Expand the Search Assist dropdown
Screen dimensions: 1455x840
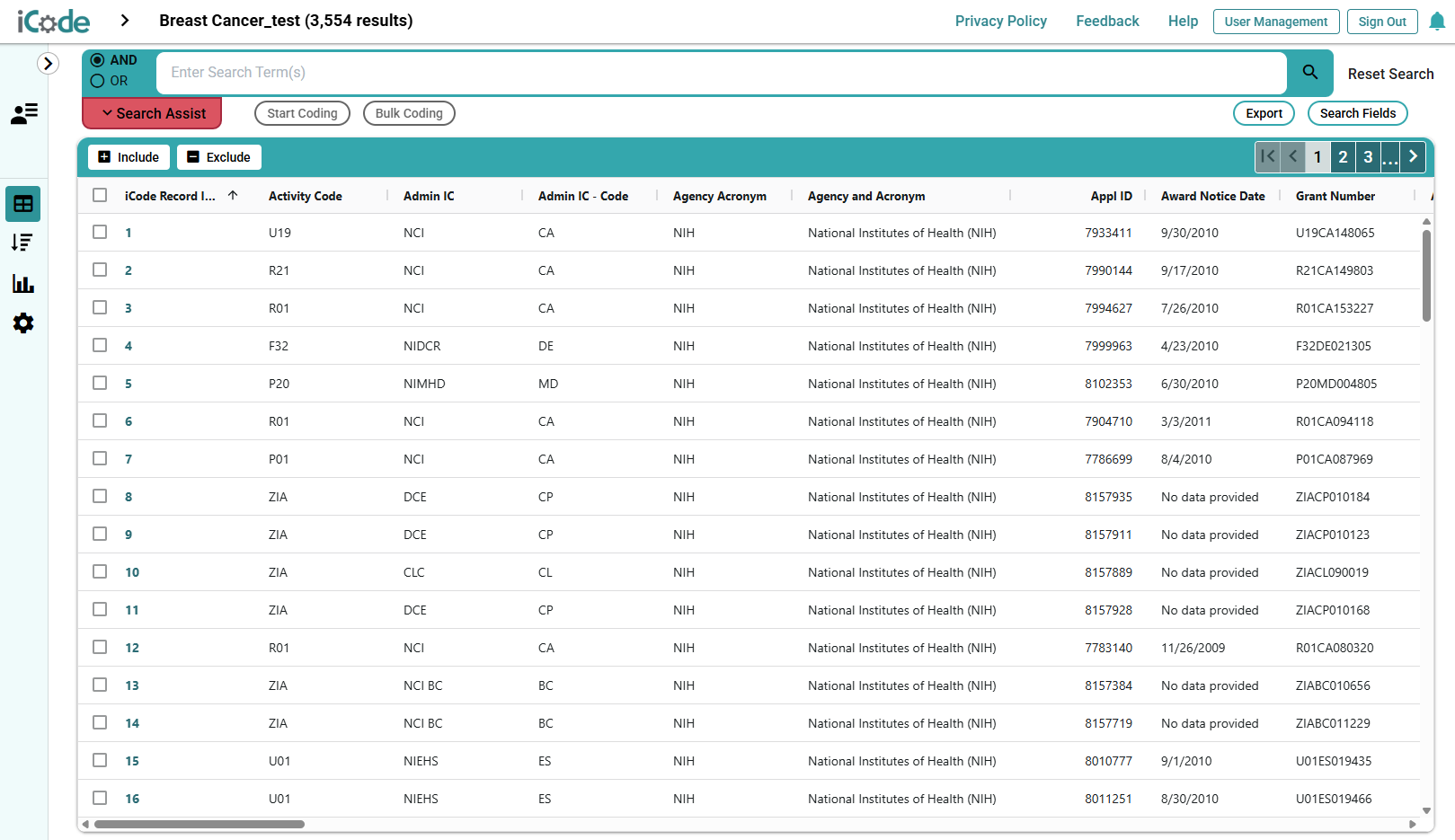(152, 113)
